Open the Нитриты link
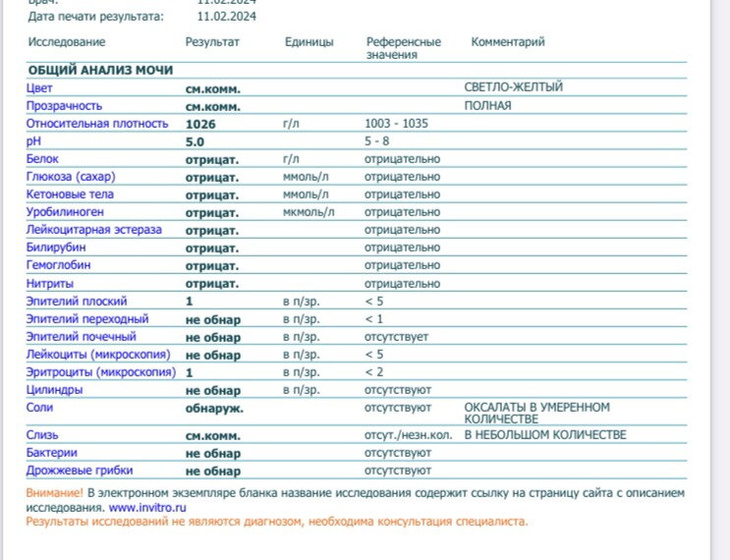Image resolution: width=730 pixels, height=560 pixels. point(50,283)
